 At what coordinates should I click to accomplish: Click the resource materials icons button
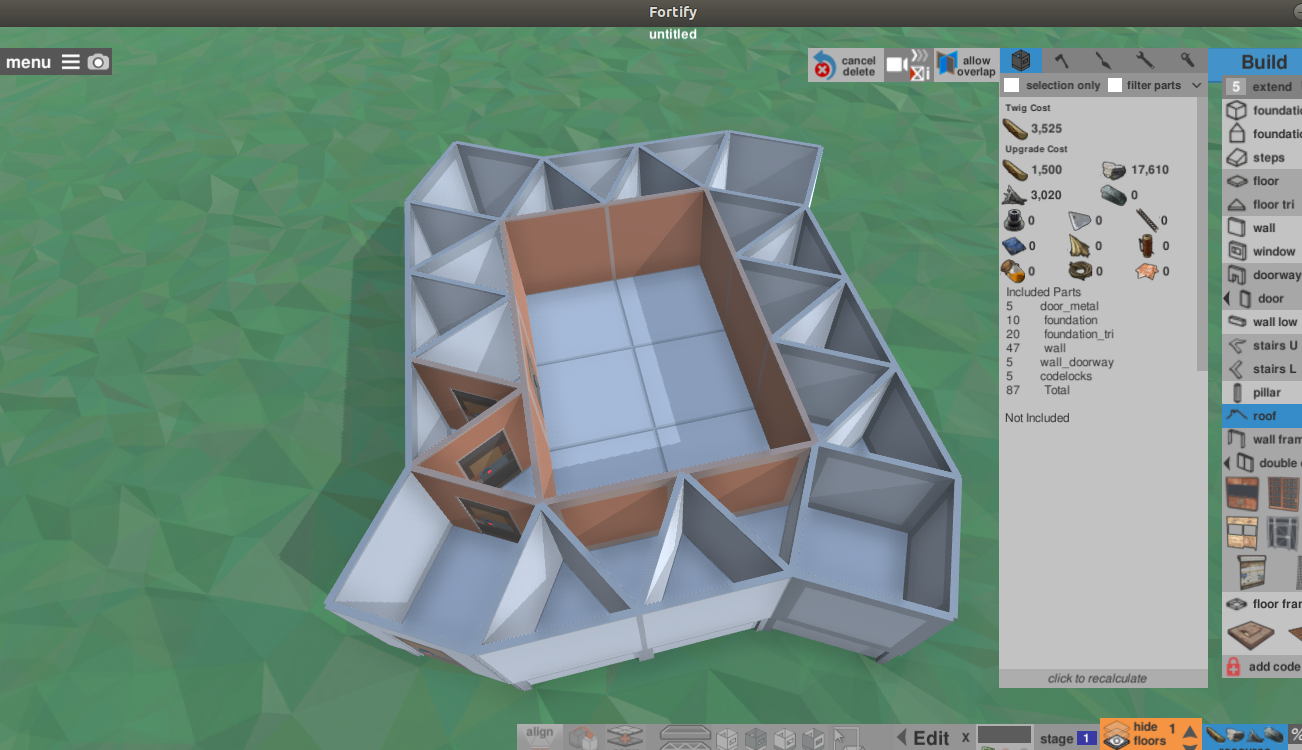[x=1245, y=737]
